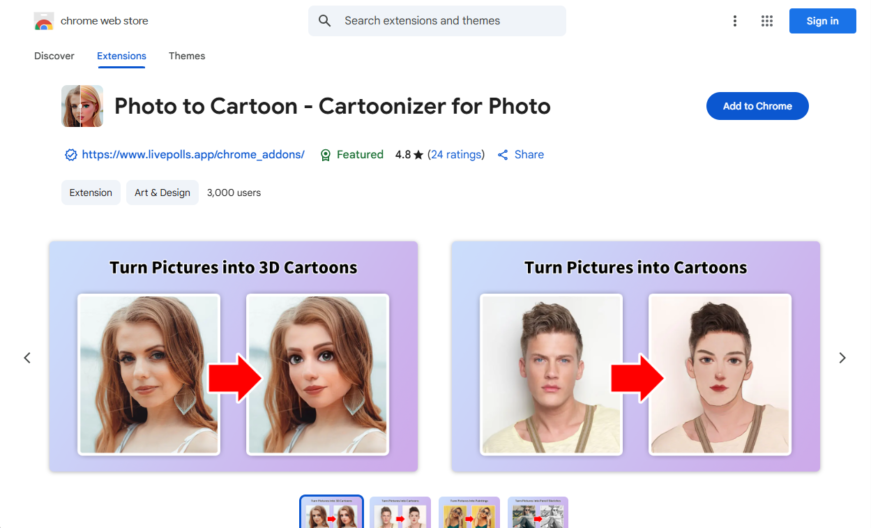This screenshot has height=528, width=871.
Task: Click the Chrome Web Store logo icon
Action: coord(43,21)
